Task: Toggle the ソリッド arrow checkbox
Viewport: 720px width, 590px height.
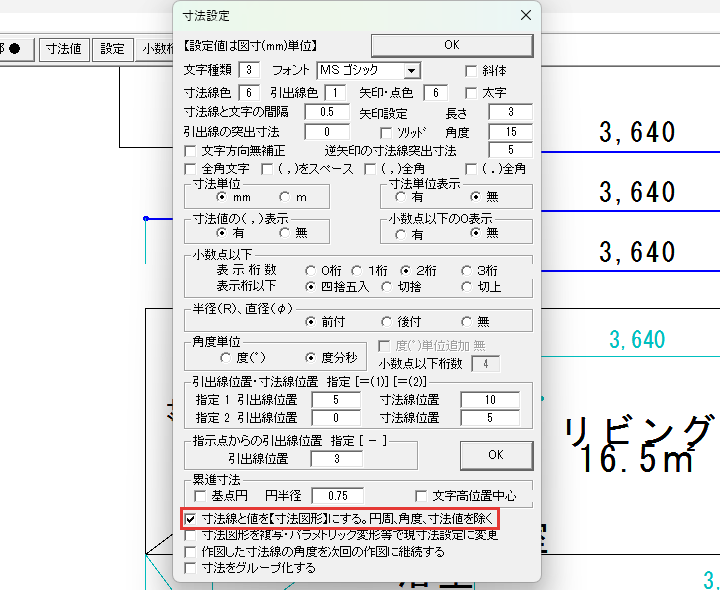Action: 386,133
